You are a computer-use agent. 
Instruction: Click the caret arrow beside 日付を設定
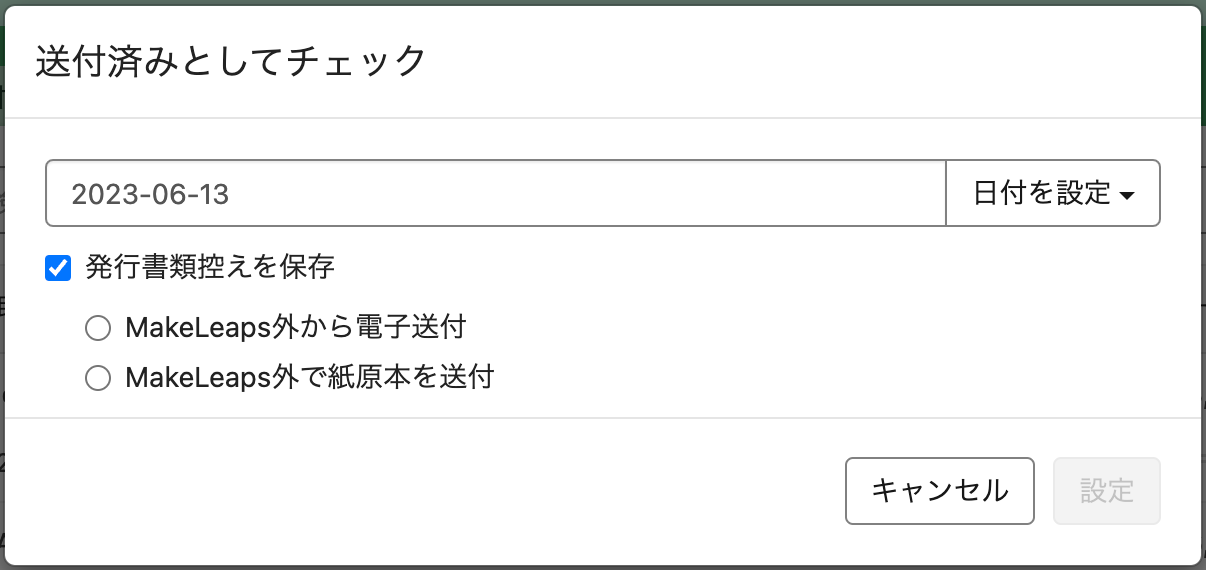(x=1127, y=195)
